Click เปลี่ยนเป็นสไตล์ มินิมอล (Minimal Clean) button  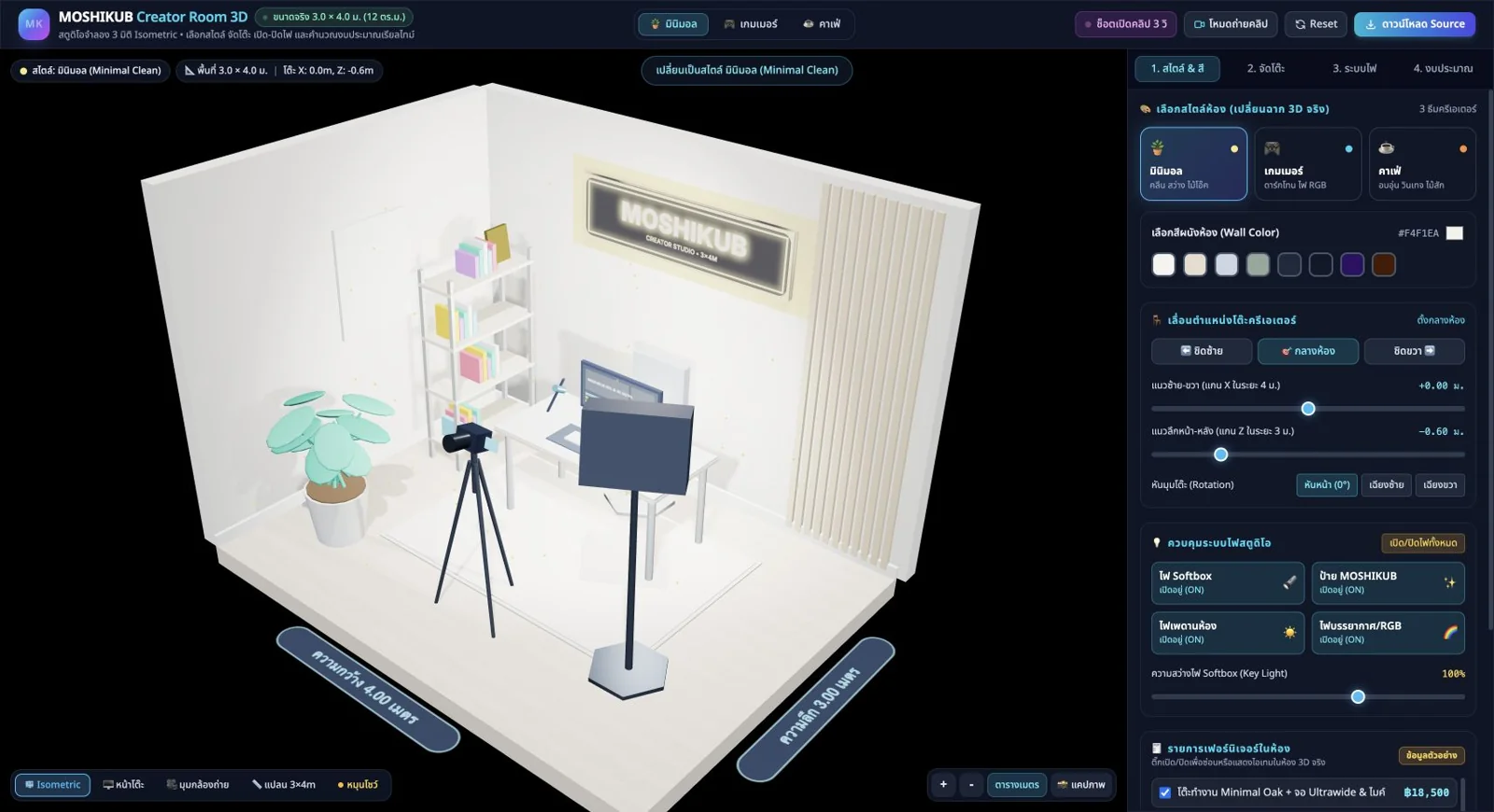pos(747,70)
